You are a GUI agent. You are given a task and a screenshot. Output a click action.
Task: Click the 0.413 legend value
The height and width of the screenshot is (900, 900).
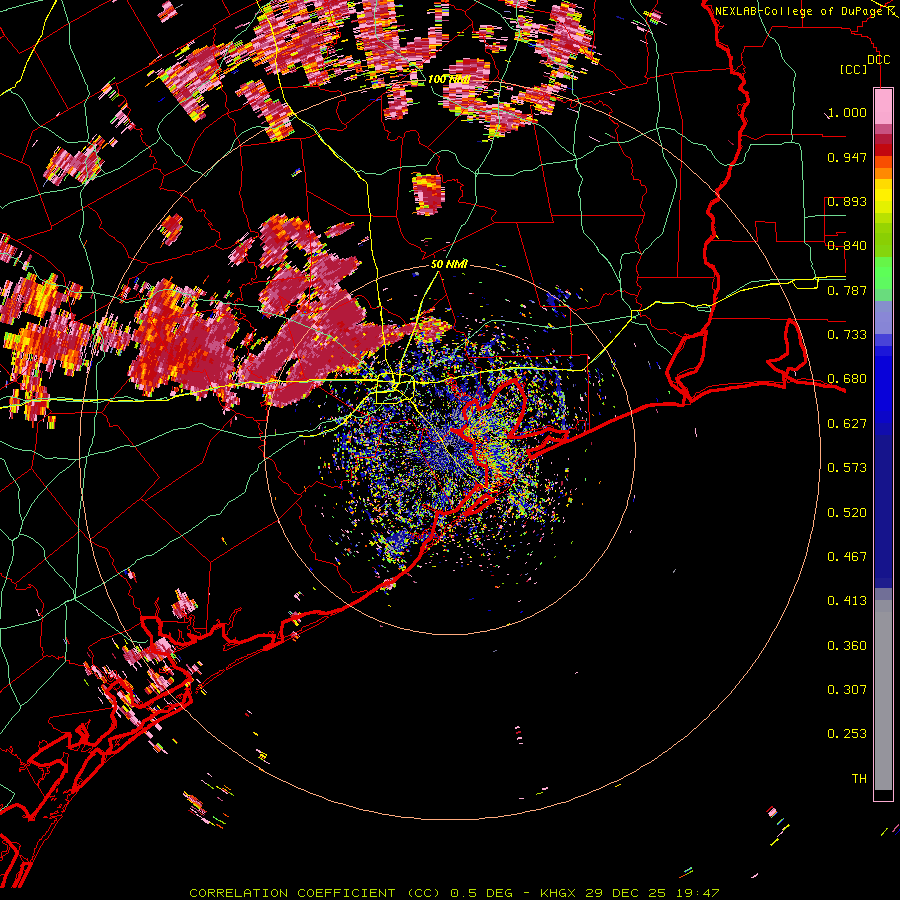847,601
